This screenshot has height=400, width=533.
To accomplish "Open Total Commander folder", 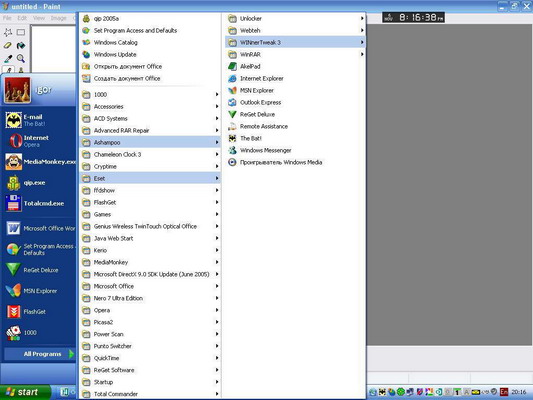I will [x=150, y=394].
